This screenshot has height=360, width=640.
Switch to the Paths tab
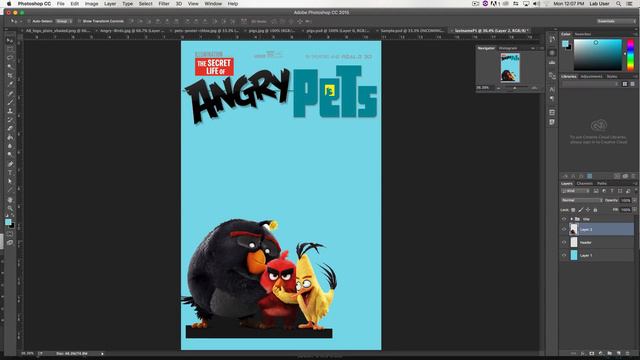tap(602, 184)
